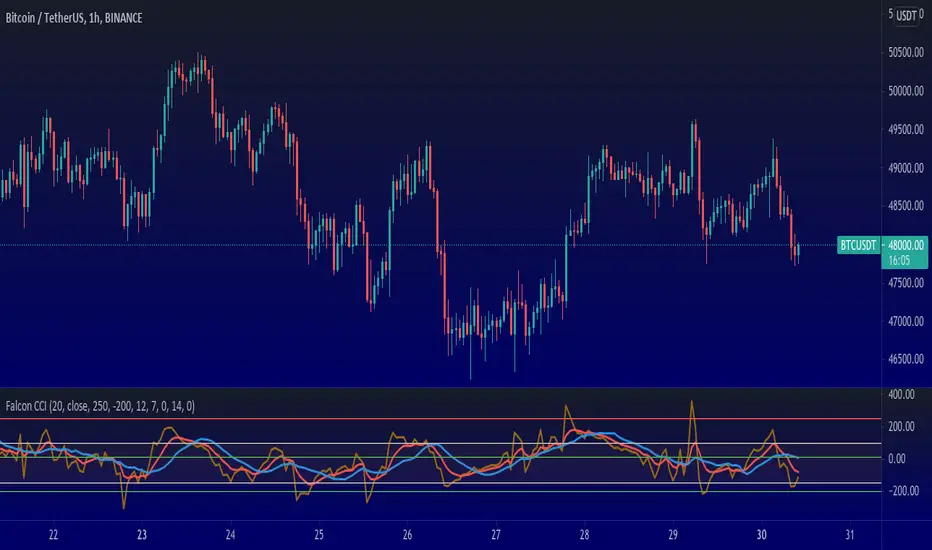Click the -200.00 label on the CCI scale
Image resolution: width=932 pixels, height=550 pixels.
point(903,491)
